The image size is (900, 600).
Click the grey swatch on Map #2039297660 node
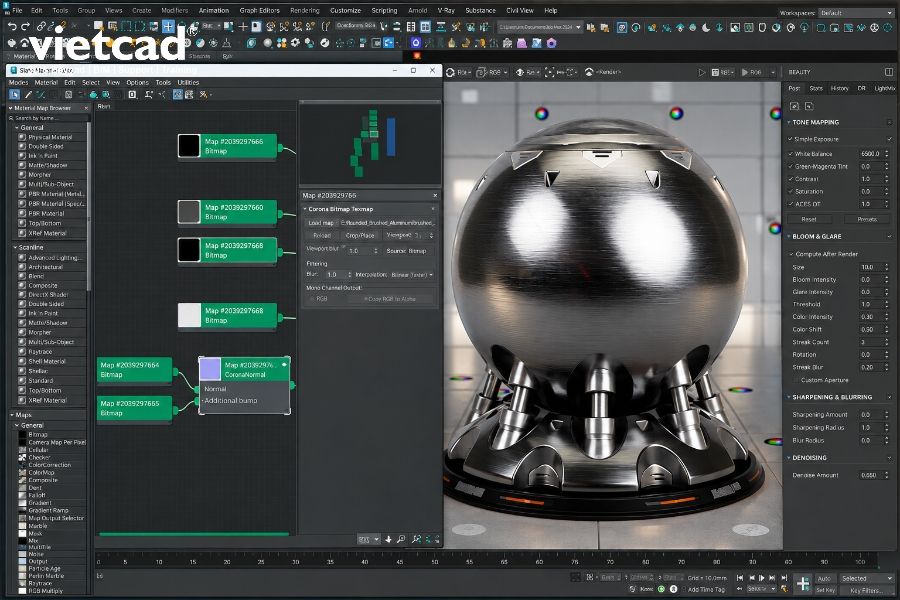[189, 212]
